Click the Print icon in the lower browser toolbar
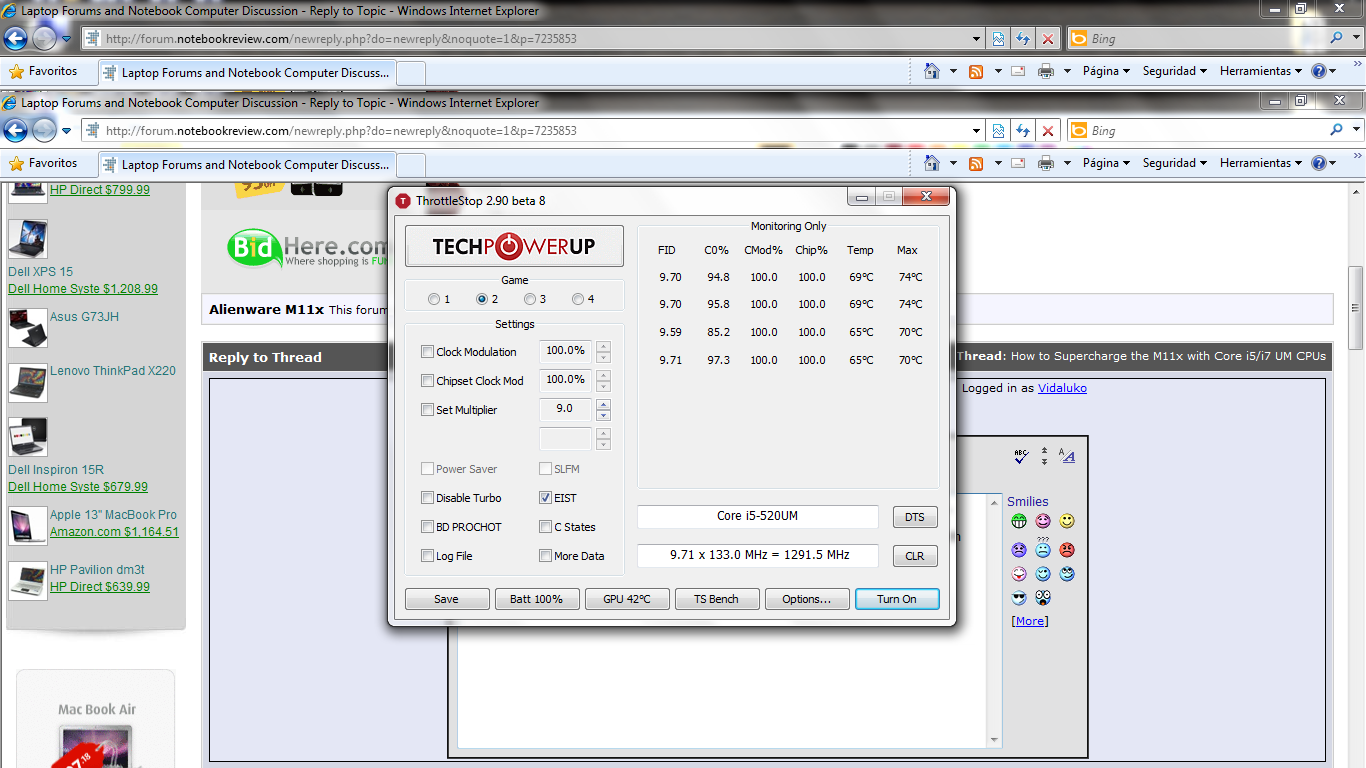1366x768 pixels. click(1046, 163)
